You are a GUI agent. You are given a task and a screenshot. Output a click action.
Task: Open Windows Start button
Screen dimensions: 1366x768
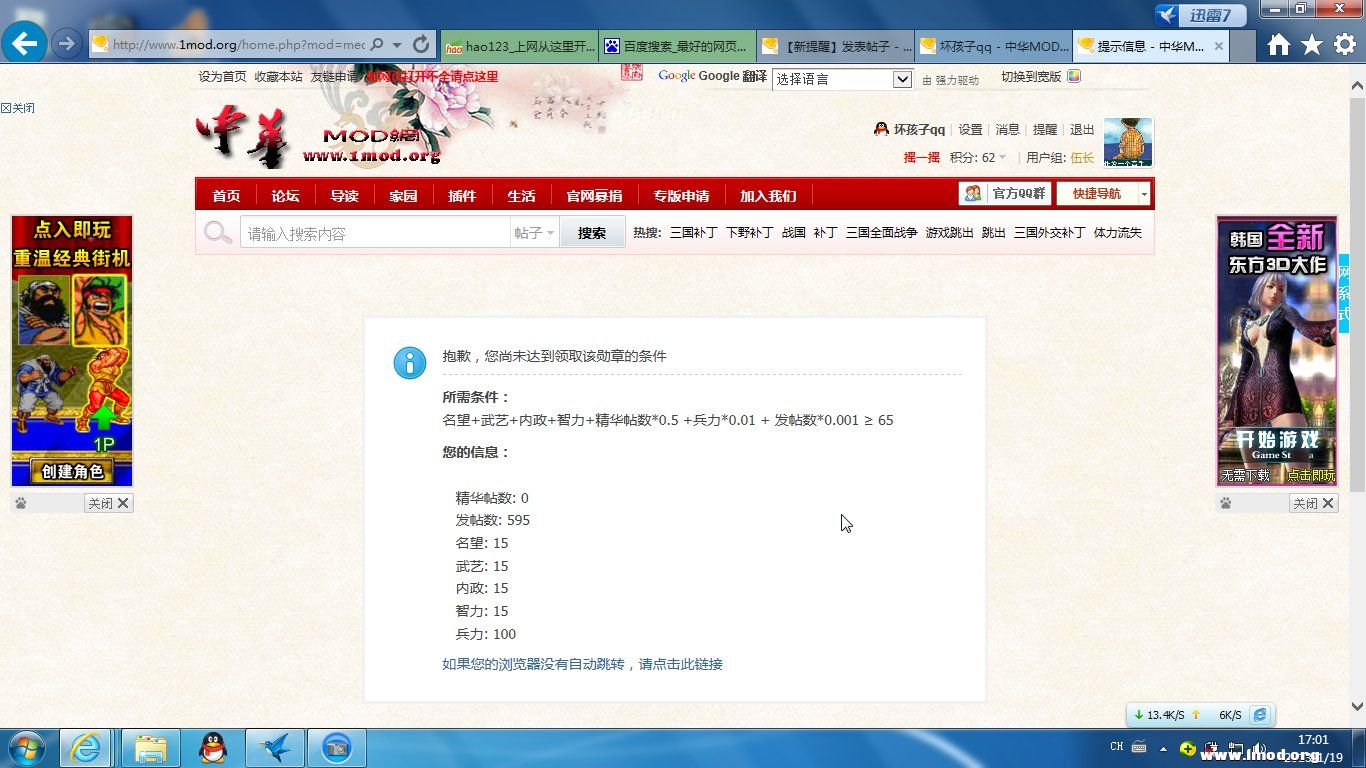27,747
